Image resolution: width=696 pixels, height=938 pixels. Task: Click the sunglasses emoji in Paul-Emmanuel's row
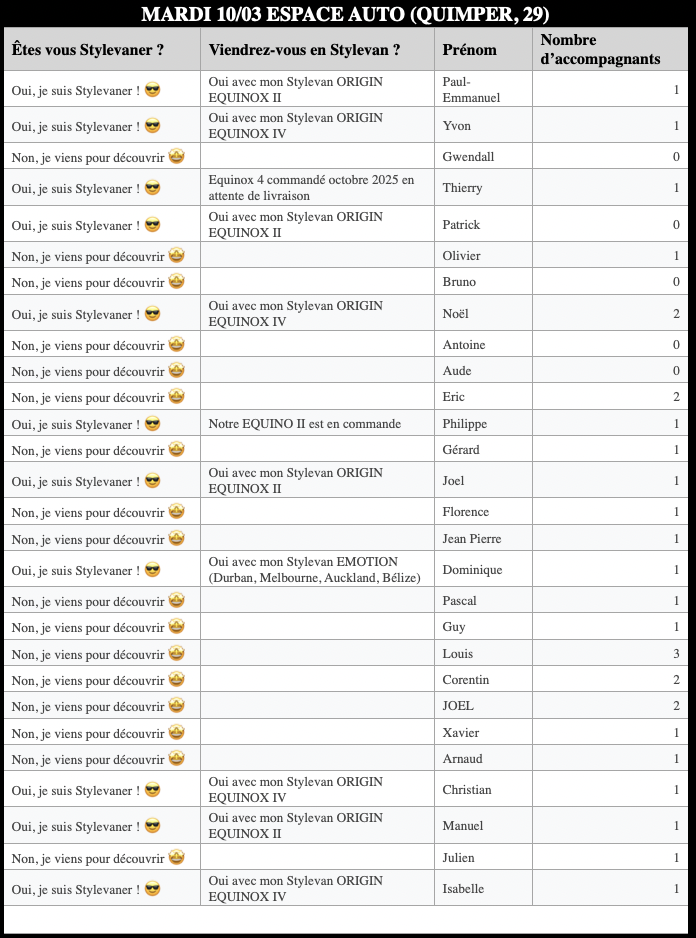153,90
